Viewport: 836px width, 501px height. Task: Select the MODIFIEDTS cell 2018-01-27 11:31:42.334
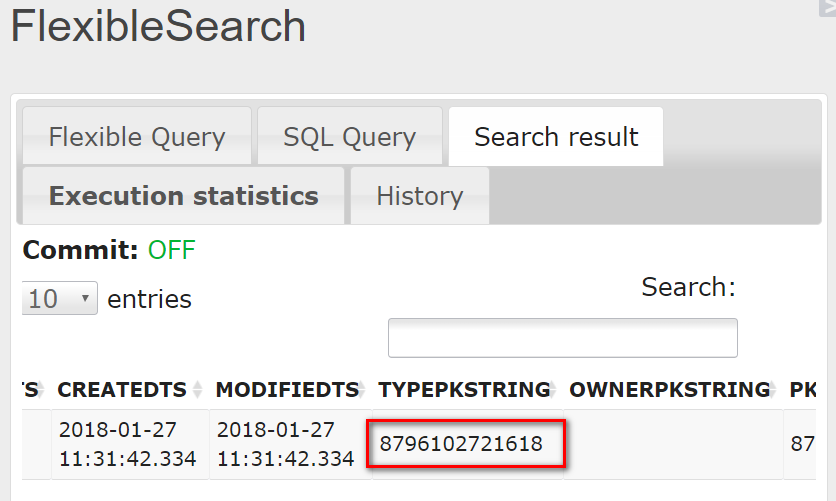pyautogui.click(x=290, y=444)
